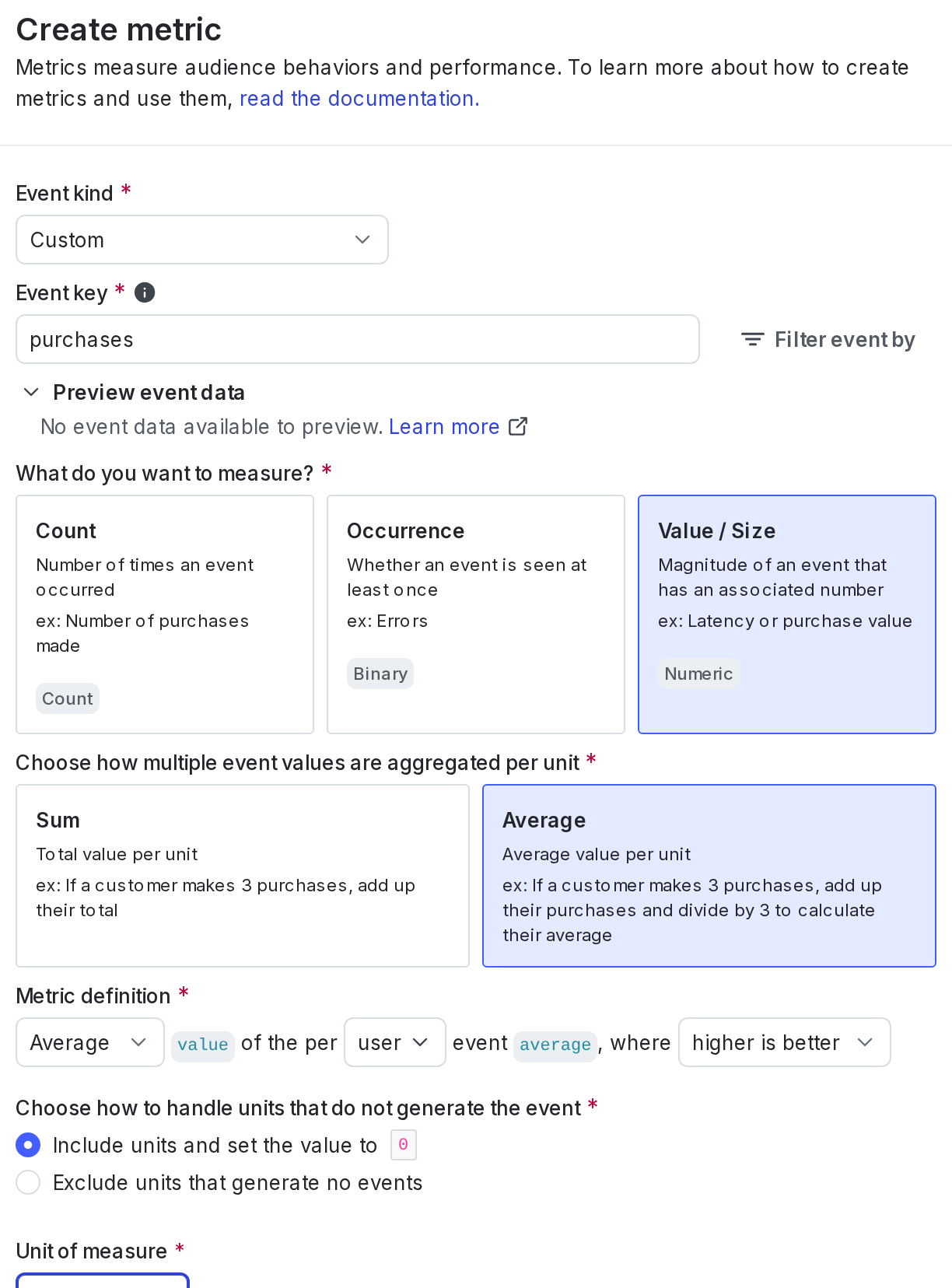This screenshot has height=1288, width=952.
Task: Click the zero default value field
Action: pos(404,1145)
